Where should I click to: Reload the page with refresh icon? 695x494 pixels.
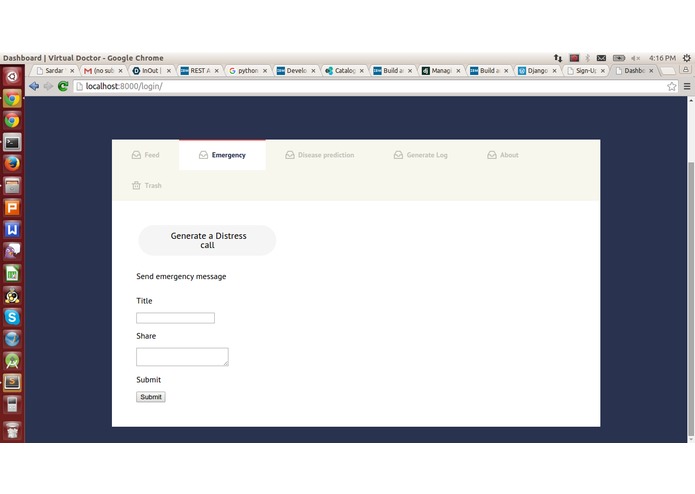click(63, 86)
